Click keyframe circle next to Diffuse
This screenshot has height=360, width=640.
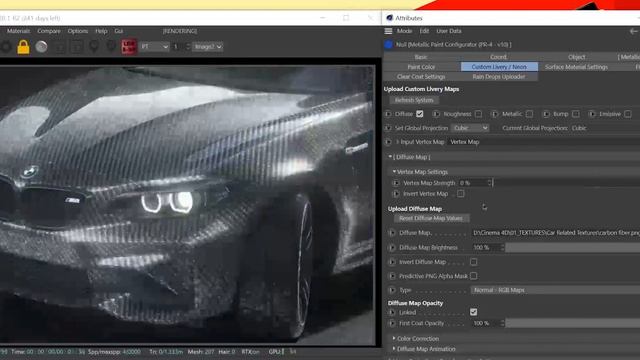pyautogui.click(x=388, y=114)
